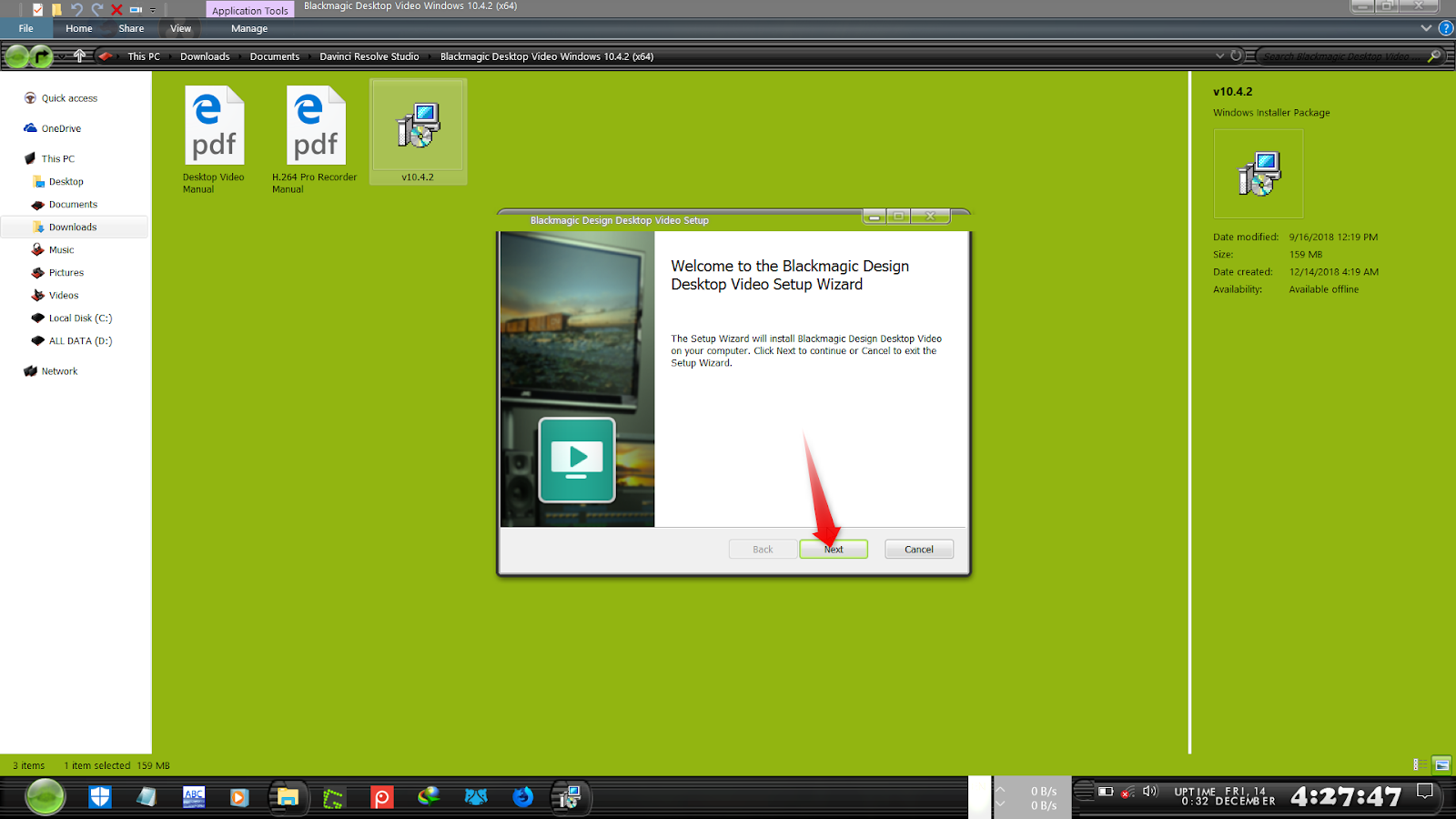Click the New folder quick access icon
1456x819 pixels.
click(56, 10)
